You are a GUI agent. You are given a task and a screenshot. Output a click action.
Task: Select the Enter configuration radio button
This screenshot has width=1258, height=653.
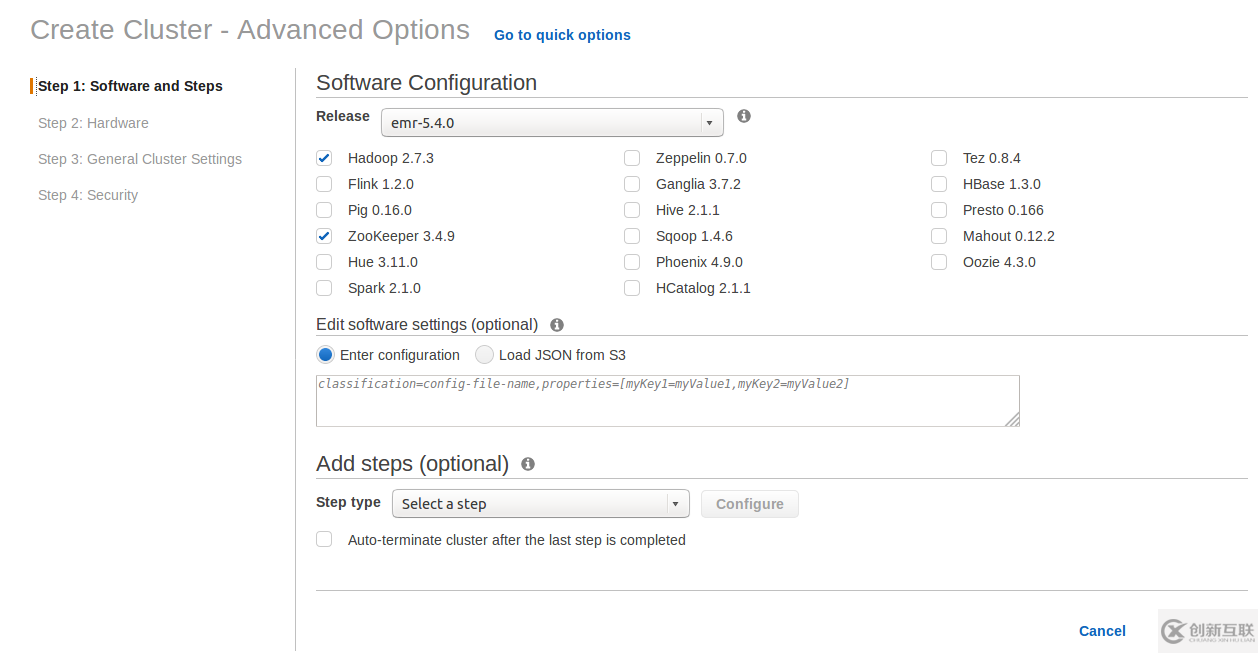(325, 355)
